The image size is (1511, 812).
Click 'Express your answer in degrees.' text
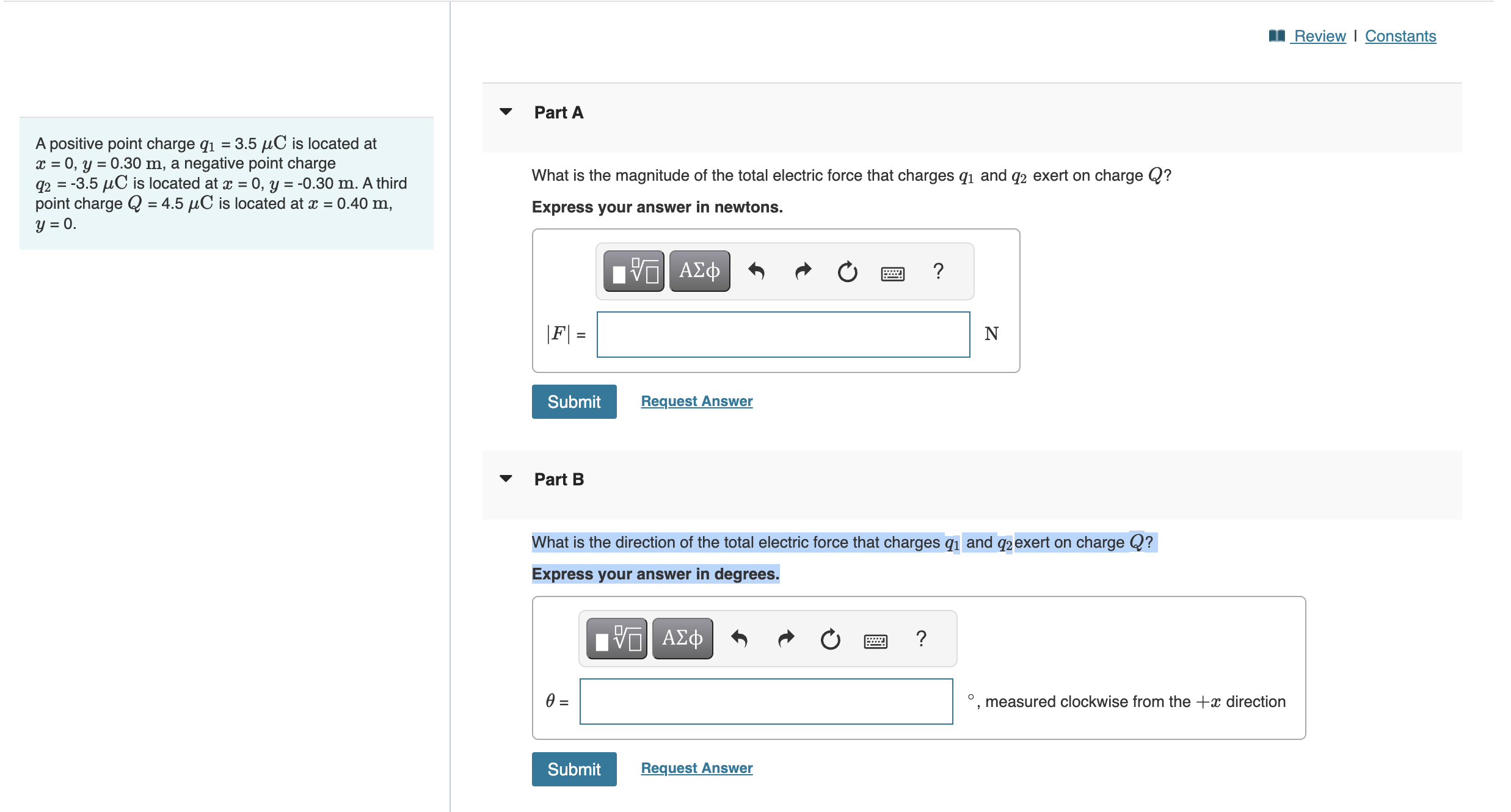(655, 574)
